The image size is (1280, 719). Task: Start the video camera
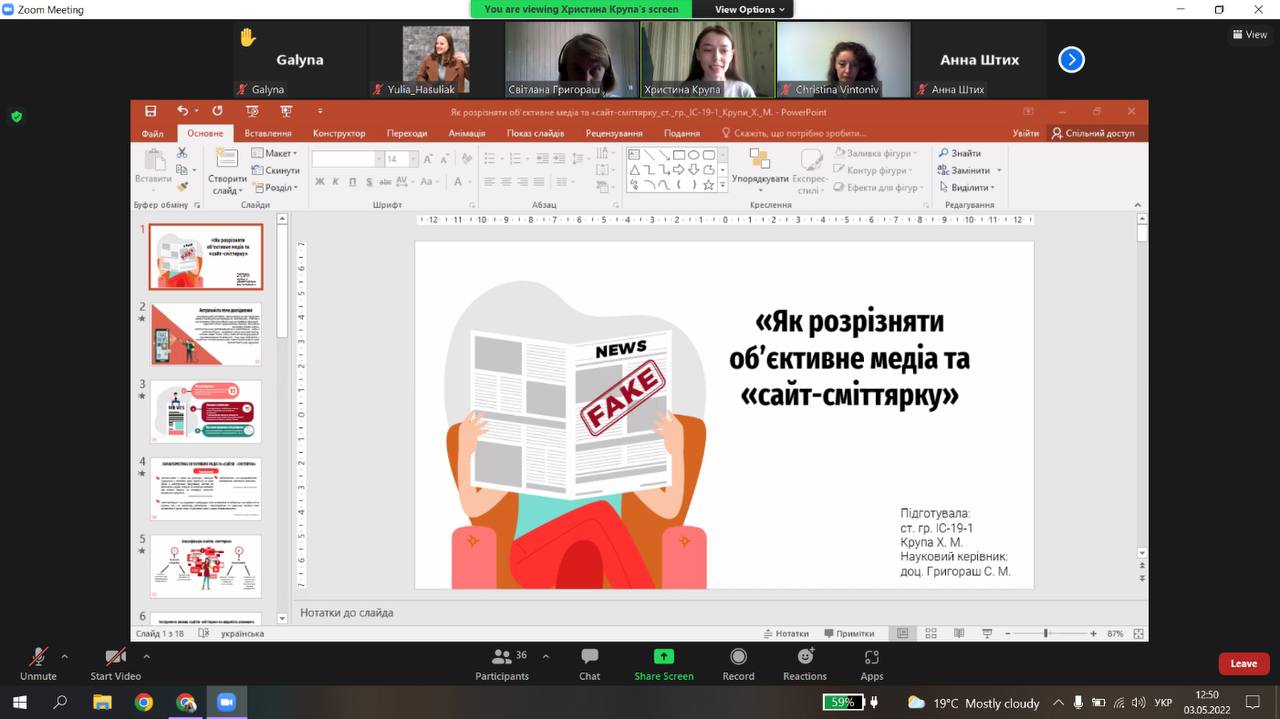115,664
